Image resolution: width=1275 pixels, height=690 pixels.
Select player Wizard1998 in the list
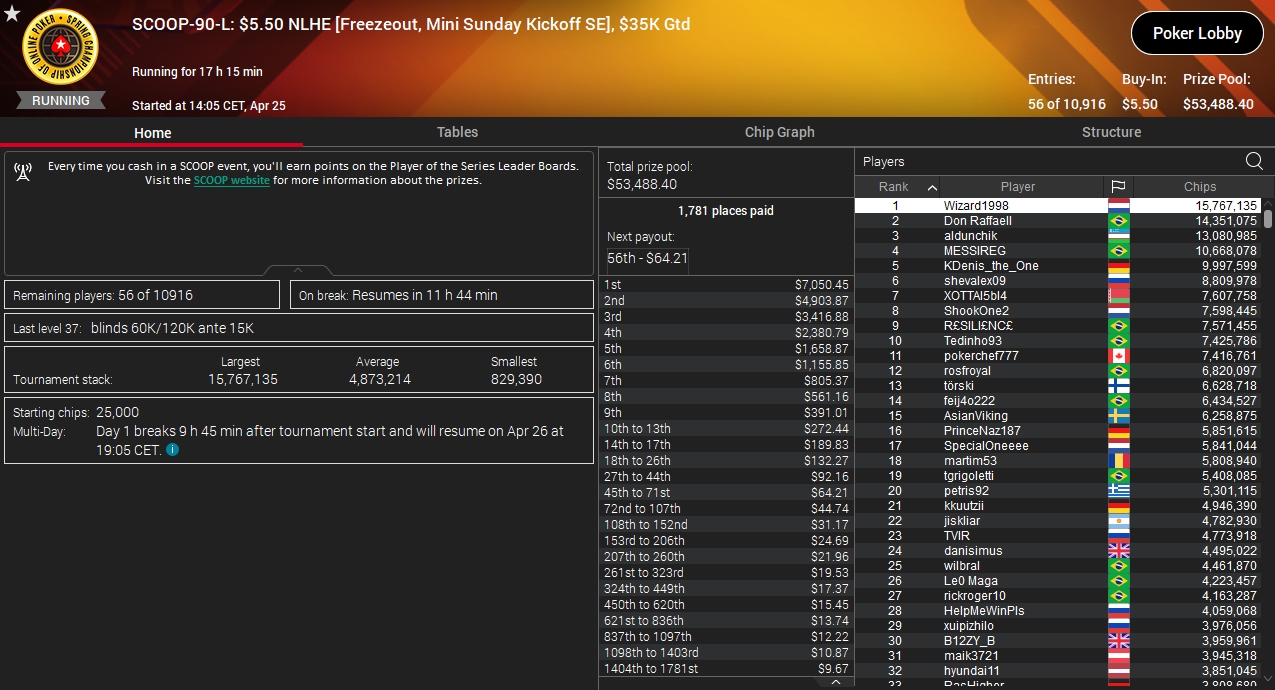[1058, 206]
